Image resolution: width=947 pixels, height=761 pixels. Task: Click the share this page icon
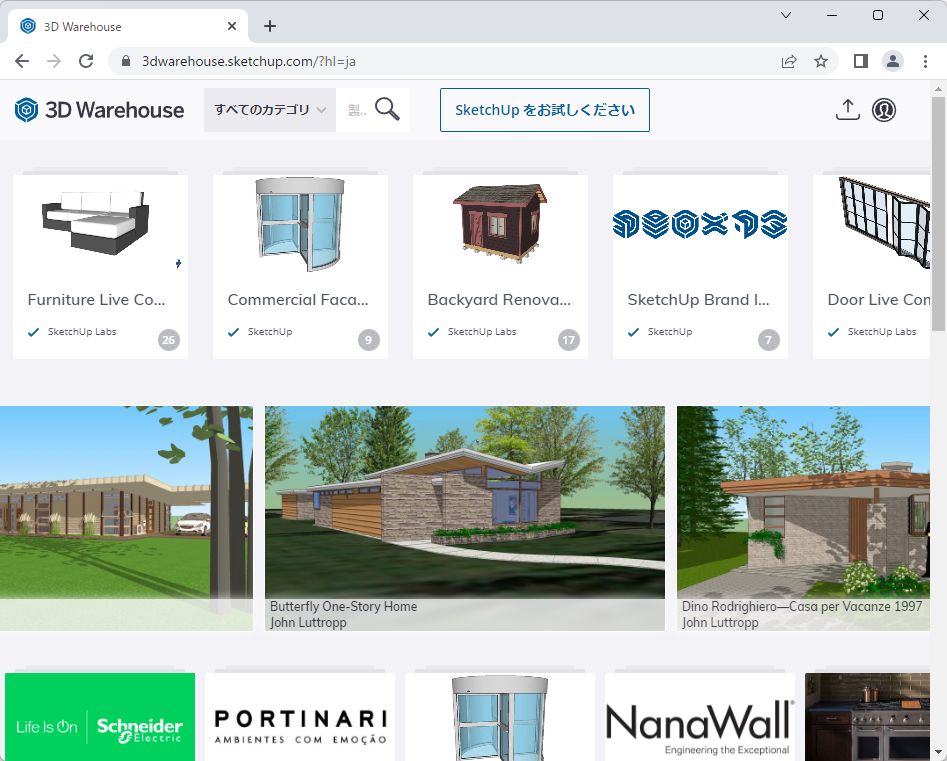[x=789, y=61]
